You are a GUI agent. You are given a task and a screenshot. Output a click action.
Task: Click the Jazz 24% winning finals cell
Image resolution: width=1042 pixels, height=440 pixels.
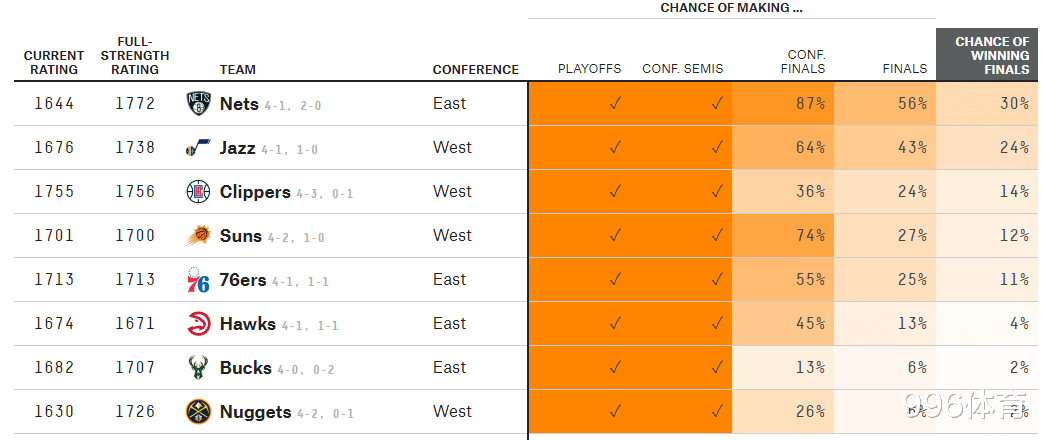pos(988,148)
